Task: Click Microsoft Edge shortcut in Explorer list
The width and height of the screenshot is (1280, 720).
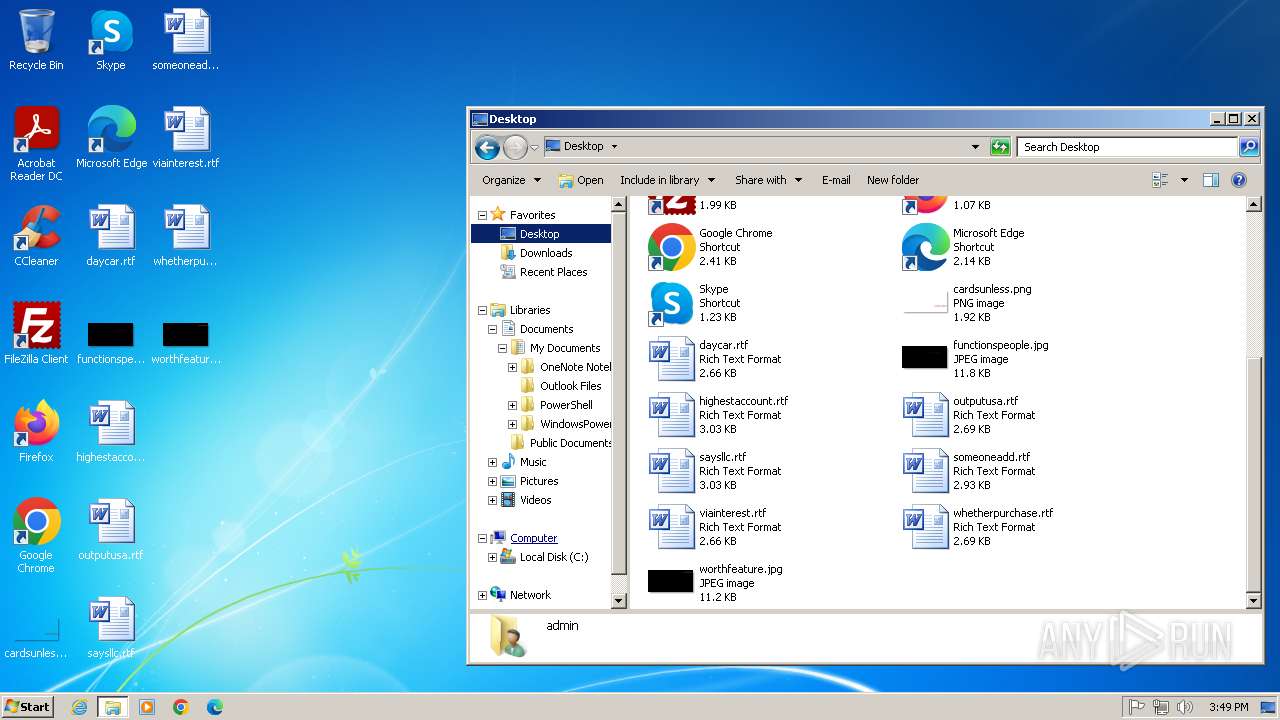Action: (x=964, y=247)
